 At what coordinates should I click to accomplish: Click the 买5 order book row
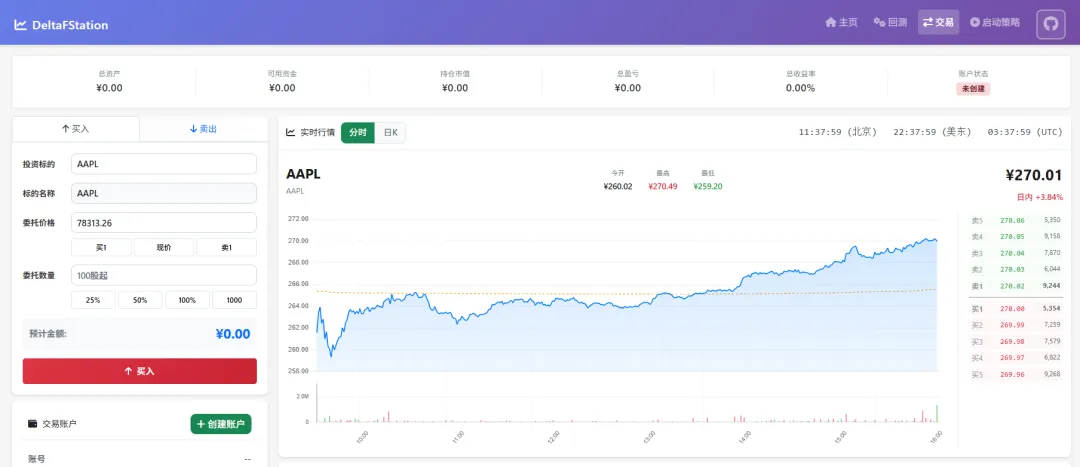1016,374
